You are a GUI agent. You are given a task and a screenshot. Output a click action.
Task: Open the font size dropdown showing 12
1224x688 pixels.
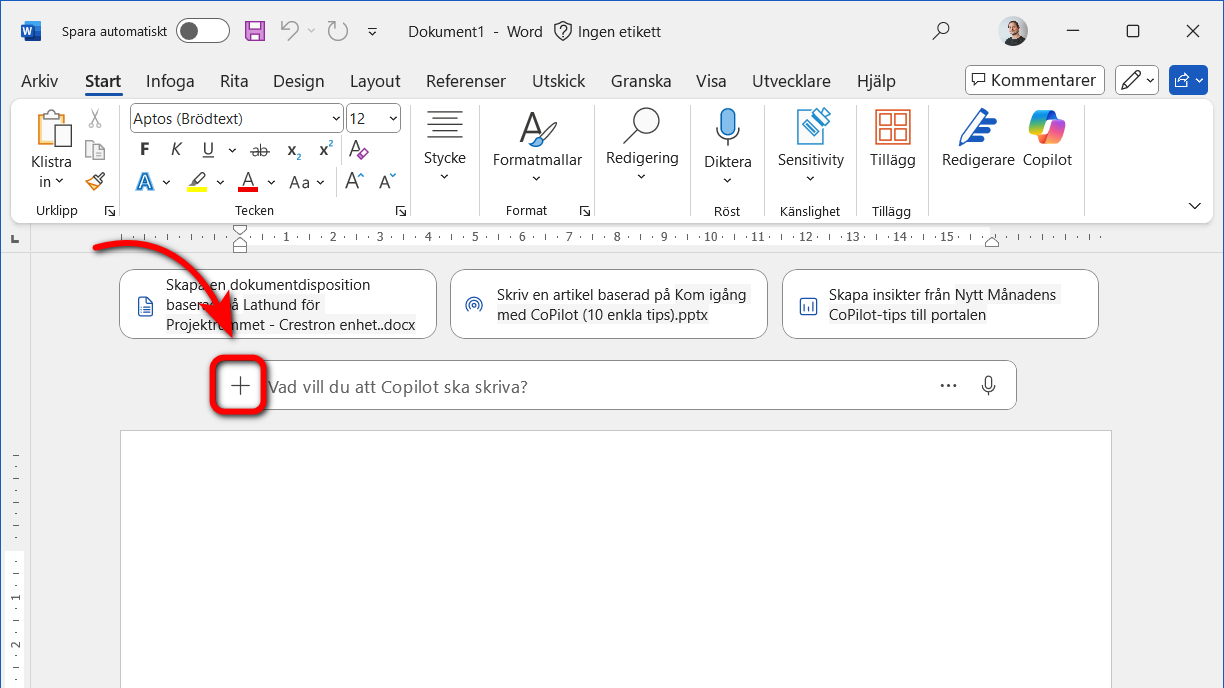coord(392,119)
